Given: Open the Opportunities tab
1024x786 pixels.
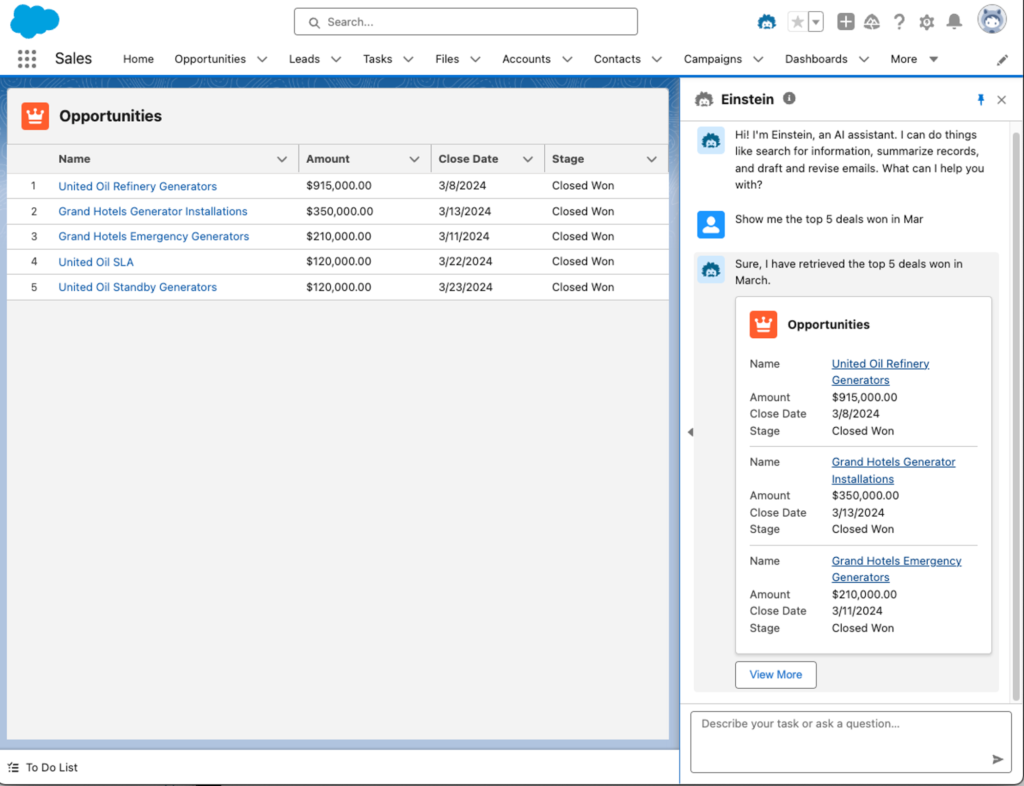Looking at the screenshot, I should [210, 59].
